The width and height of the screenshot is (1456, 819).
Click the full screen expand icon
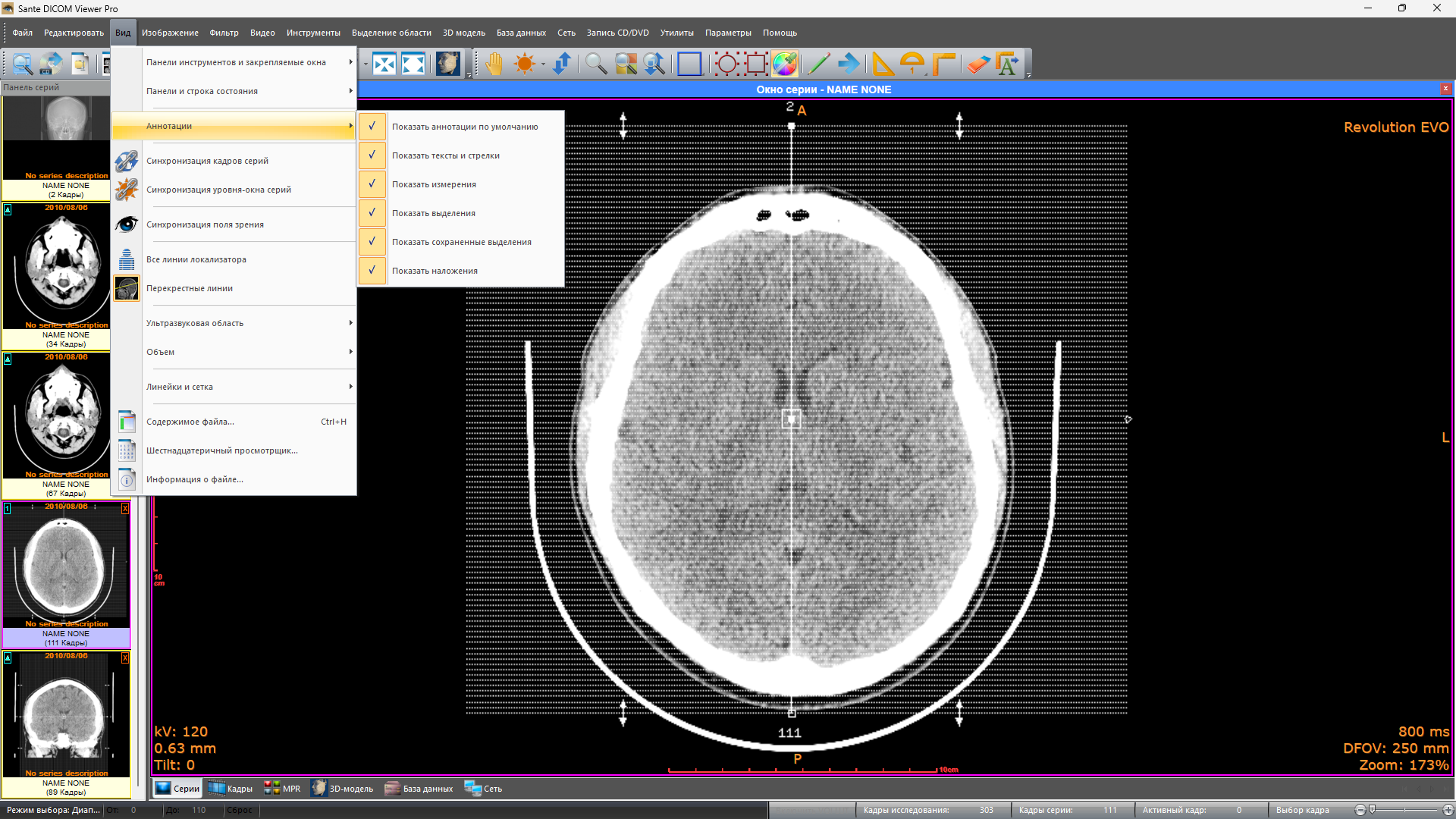pos(413,64)
